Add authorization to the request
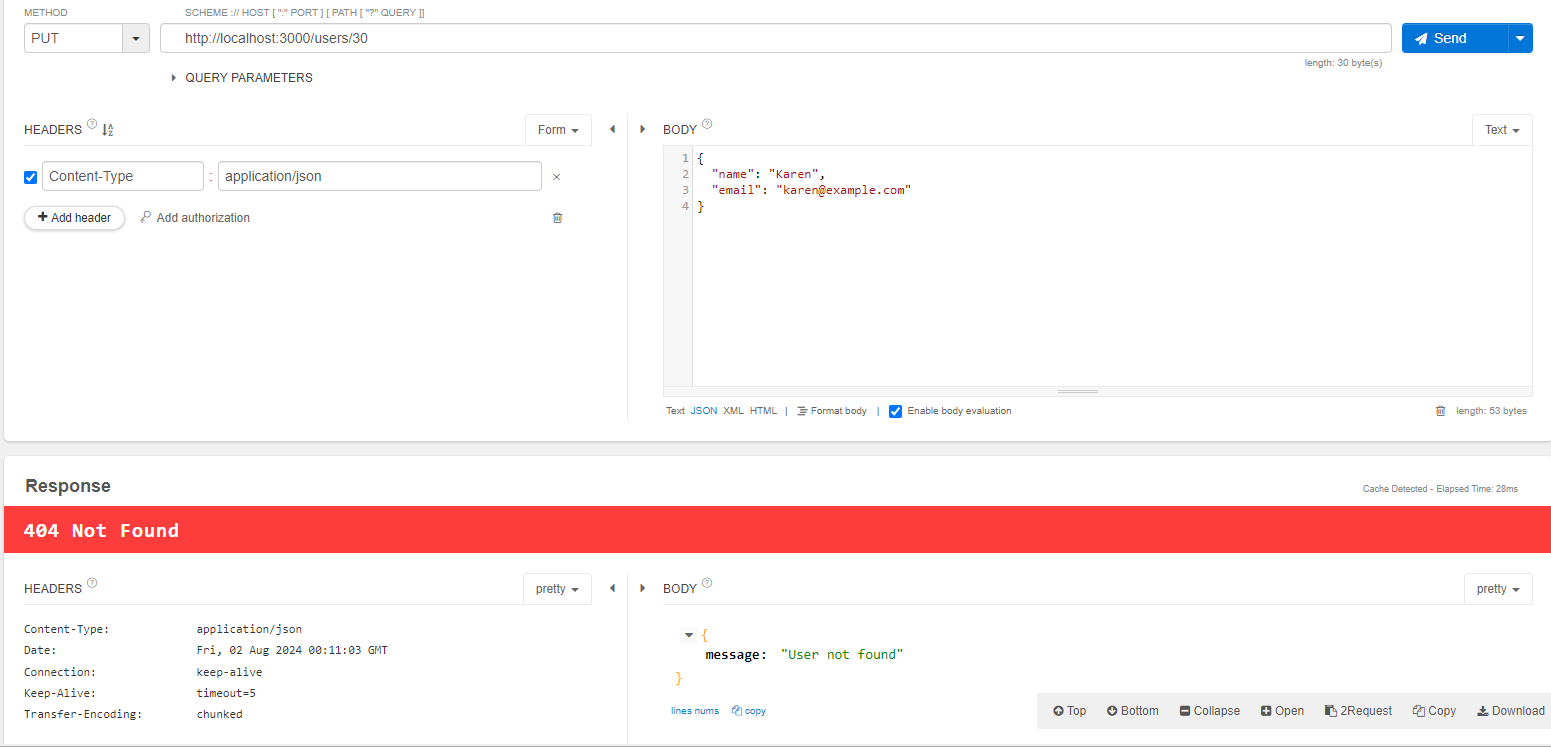The height and width of the screenshot is (747, 1551). tap(195, 217)
